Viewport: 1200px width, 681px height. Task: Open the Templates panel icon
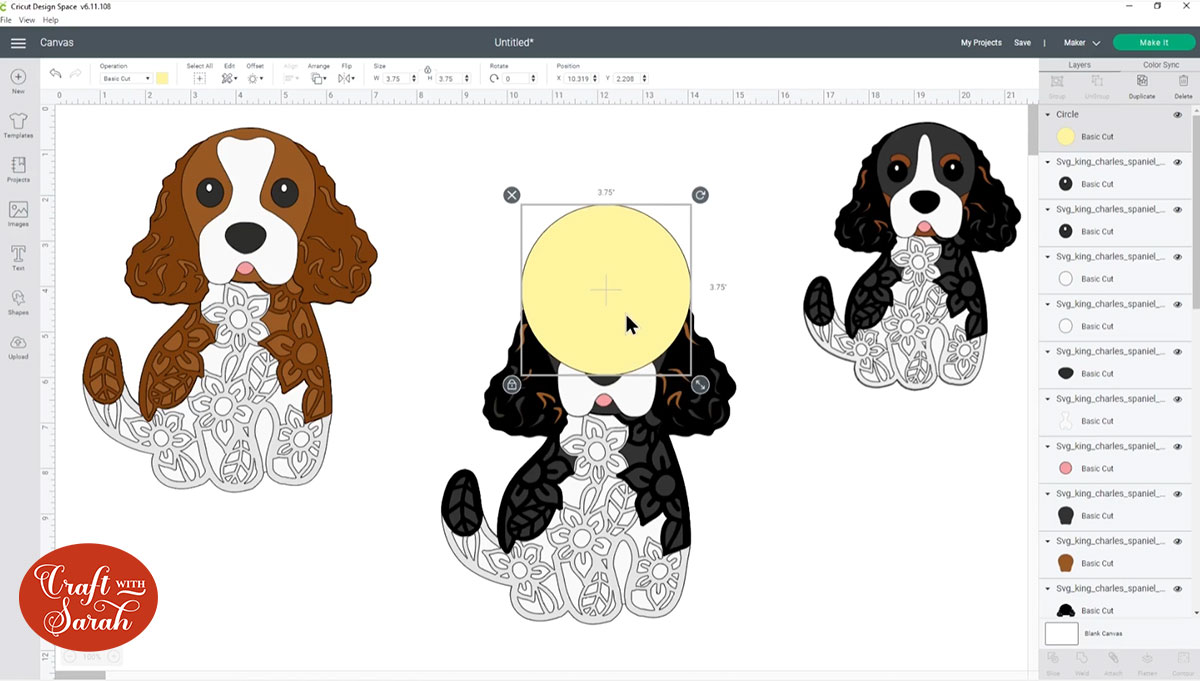[x=18, y=124]
